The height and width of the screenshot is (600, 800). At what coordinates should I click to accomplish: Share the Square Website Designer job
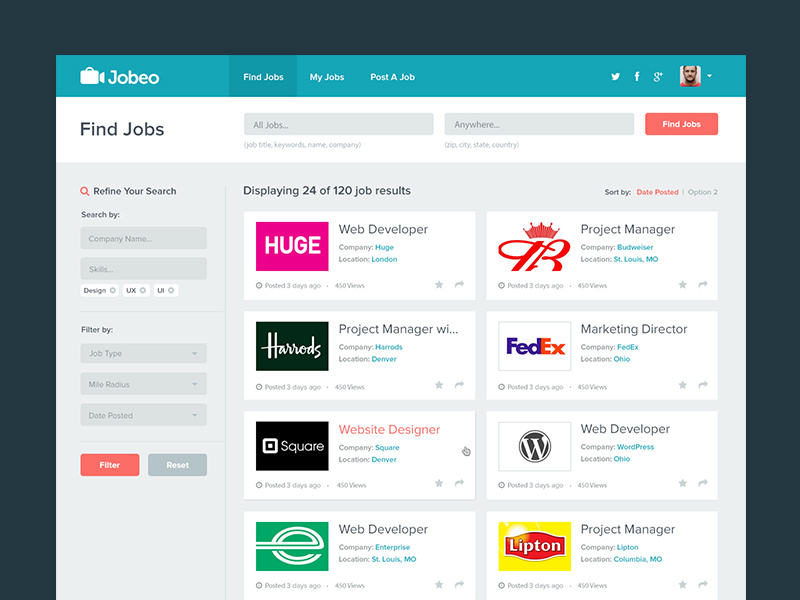pos(459,483)
